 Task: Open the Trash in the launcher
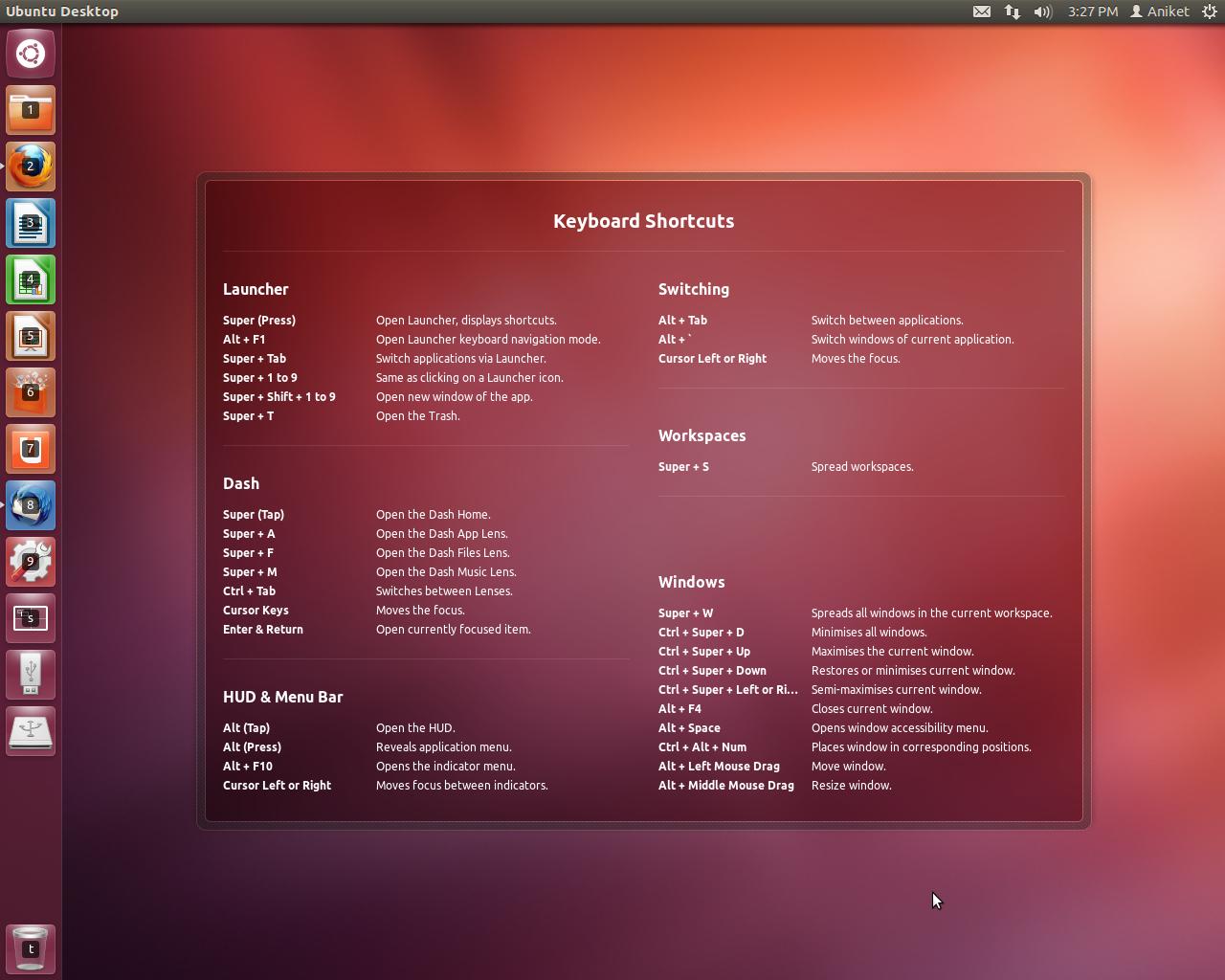[31, 948]
